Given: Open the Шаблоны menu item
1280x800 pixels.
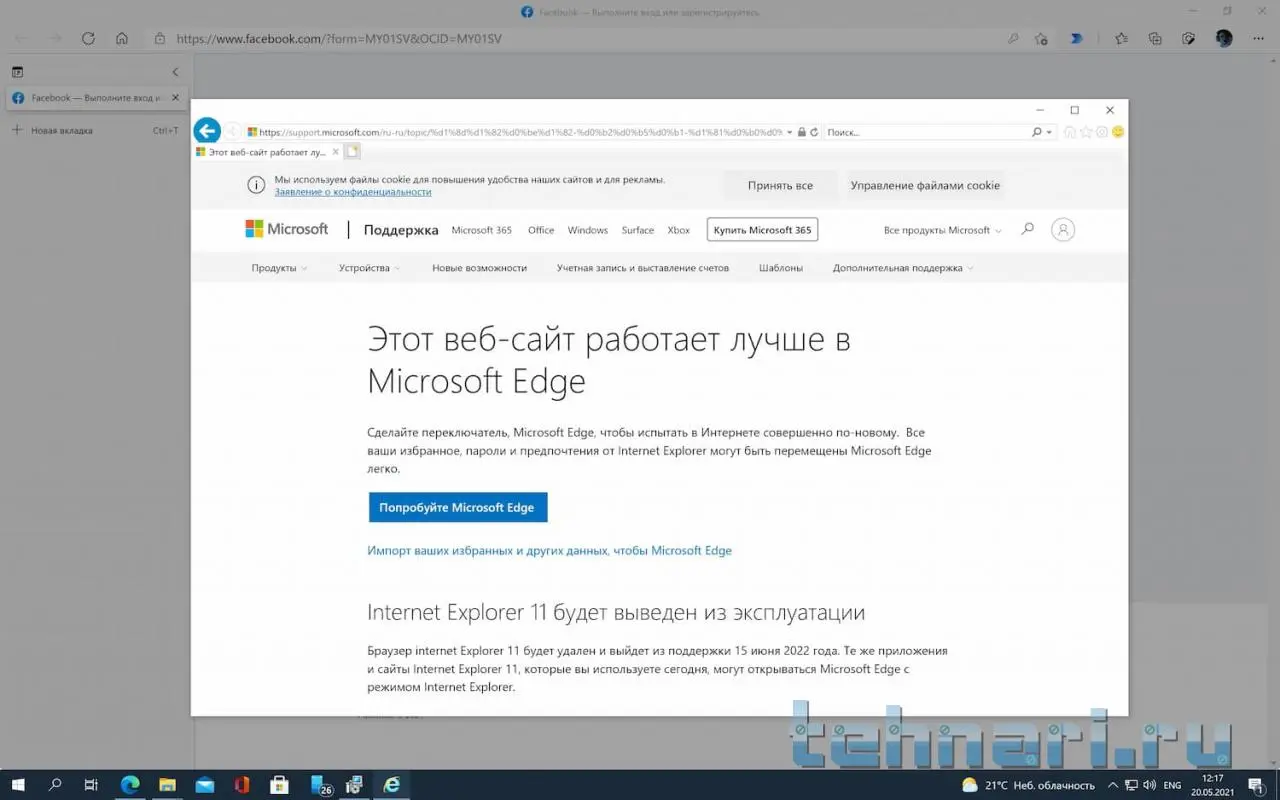Looking at the screenshot, I should click(781, 268).
